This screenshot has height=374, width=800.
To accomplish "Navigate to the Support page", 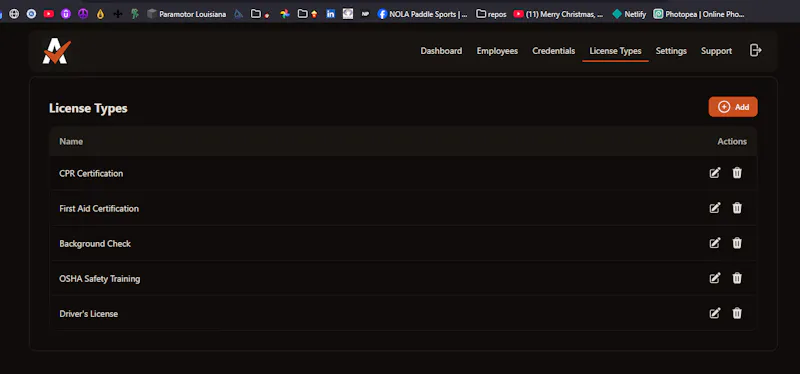I will pyautogui.click(x=716, y=51).
